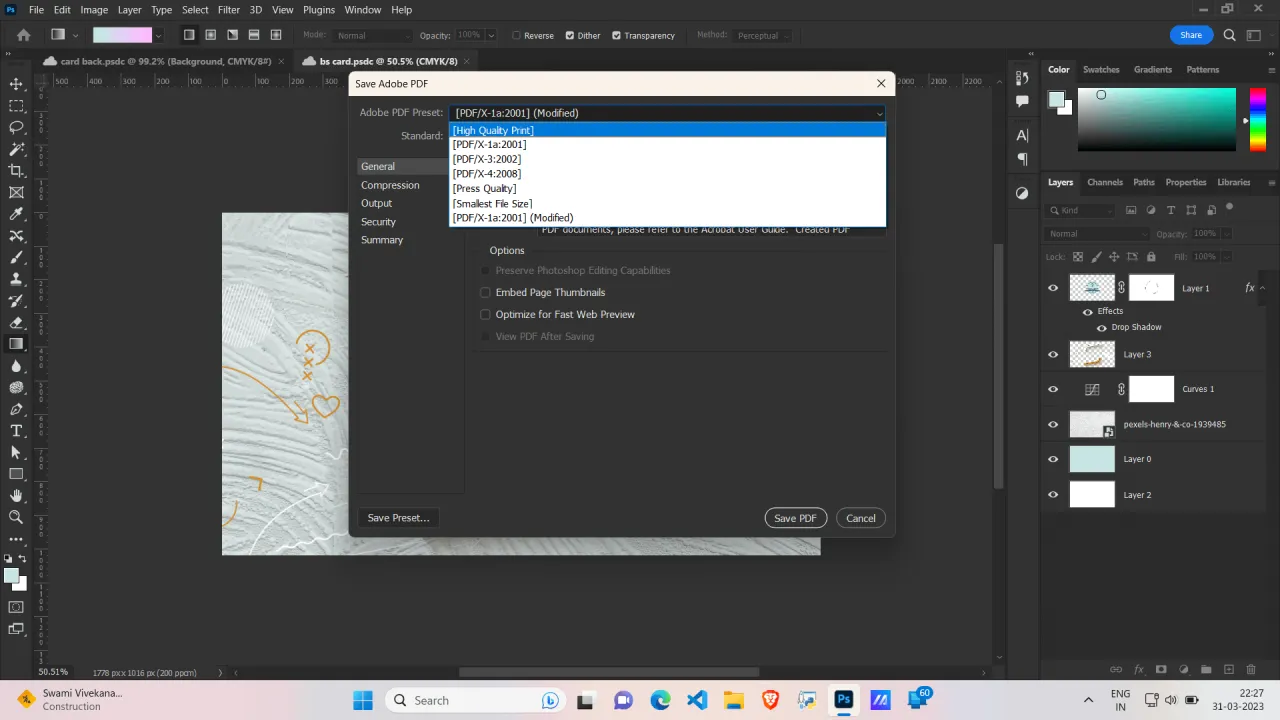
Task: Switch to the Channels tab
Action: [1104, 182]
